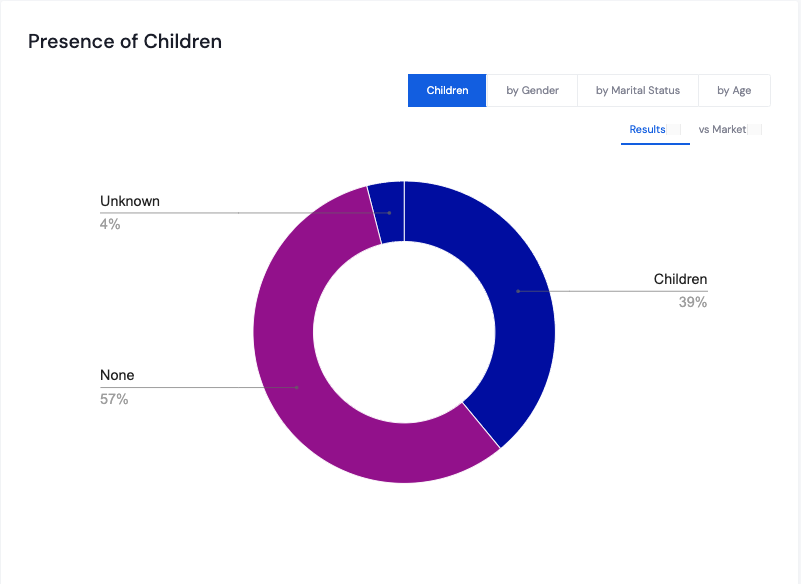This screenshot has width=801, height=584.
Task: Select the Children segmented tab
Action: click(447, 90)
